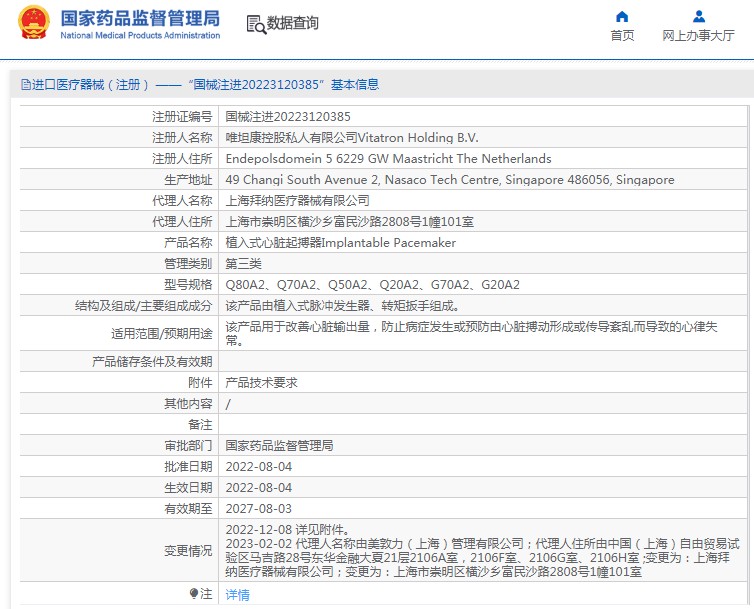Open 网上办事大厅 text link

coord(698,36)
